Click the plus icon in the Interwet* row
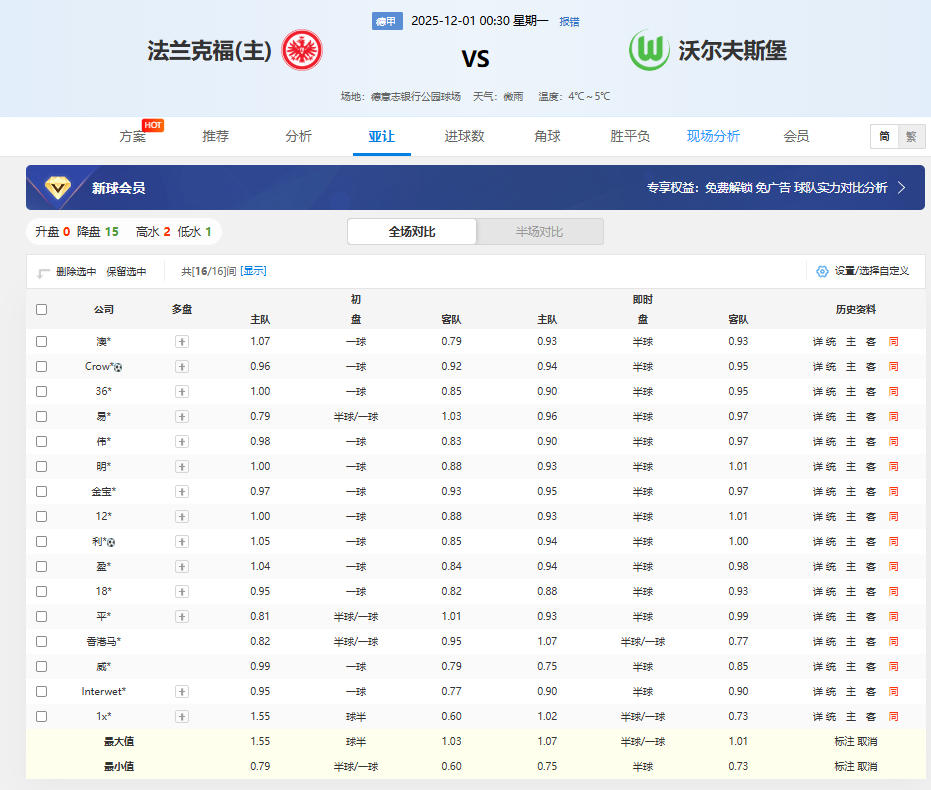 [182, 691]
